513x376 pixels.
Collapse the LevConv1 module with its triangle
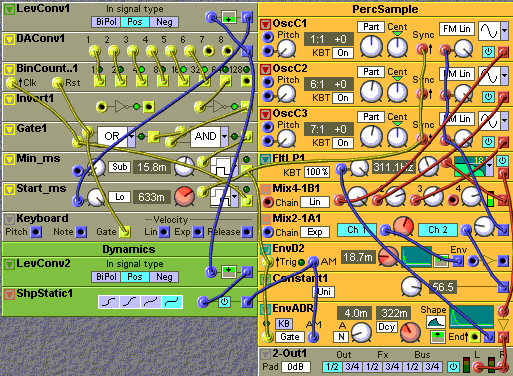pos(9,10)
